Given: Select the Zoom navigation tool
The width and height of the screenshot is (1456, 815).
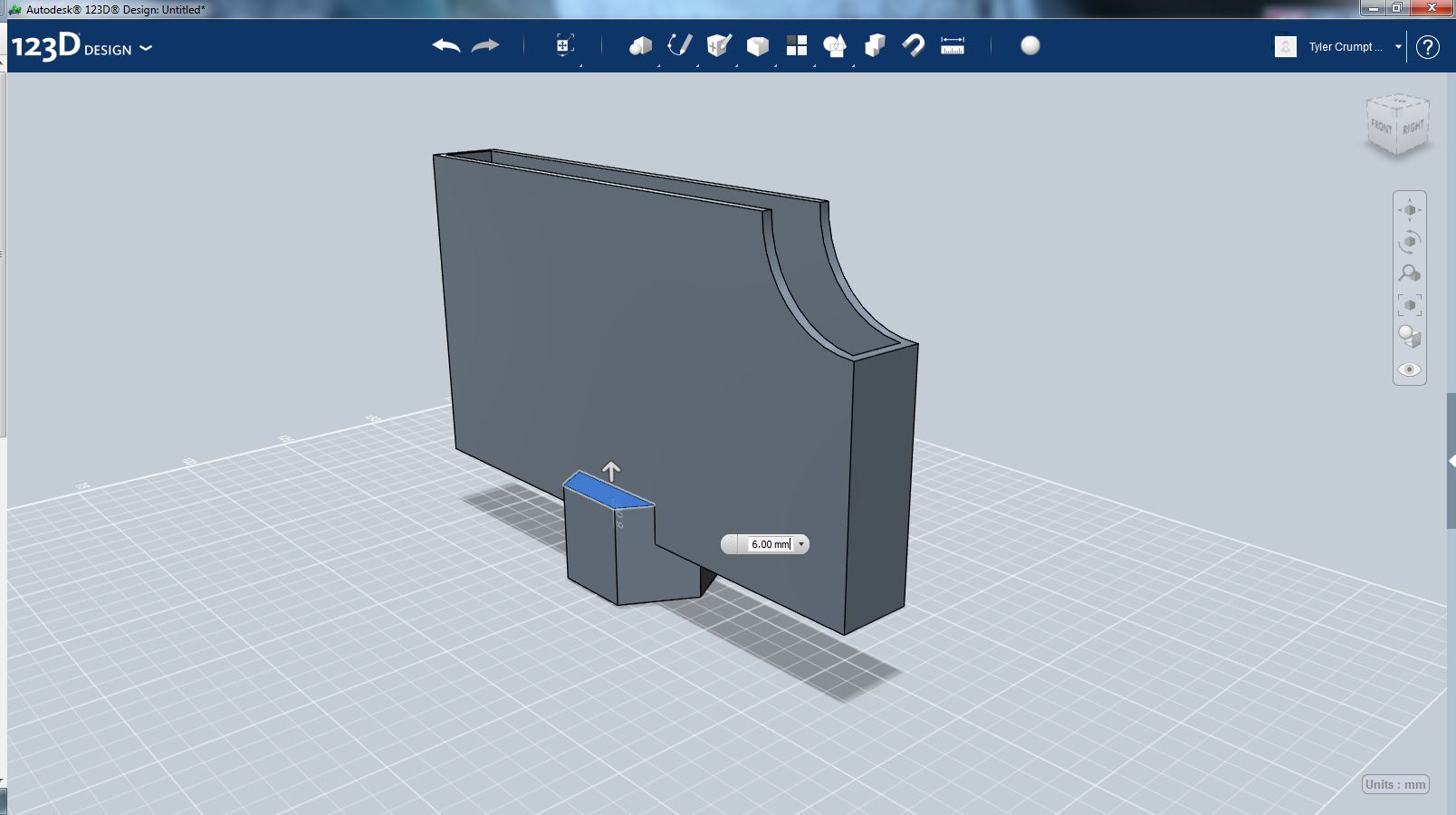Looking at the screenshot, I should (1410, 273).
